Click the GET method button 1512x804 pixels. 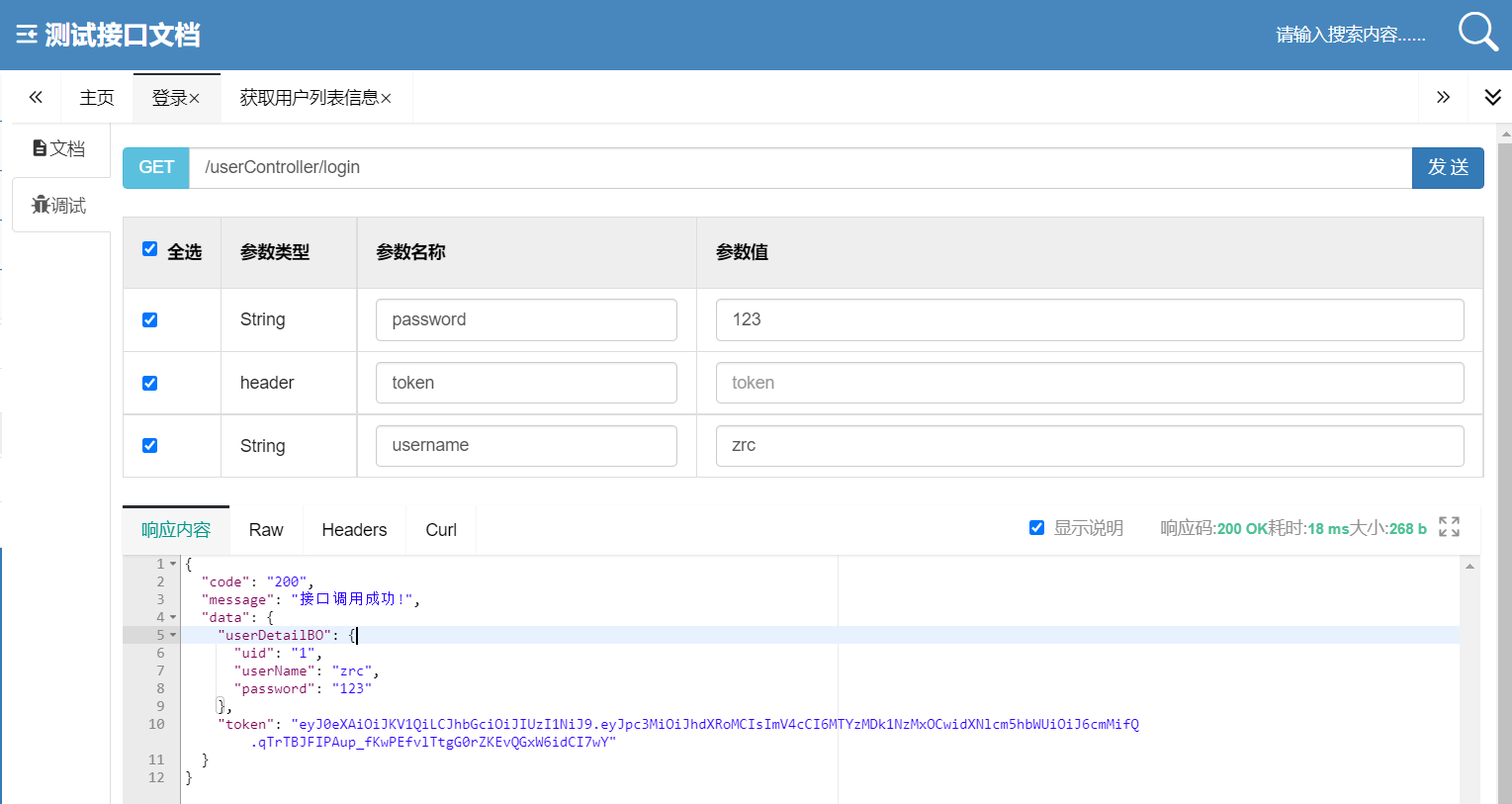[156, 168]
